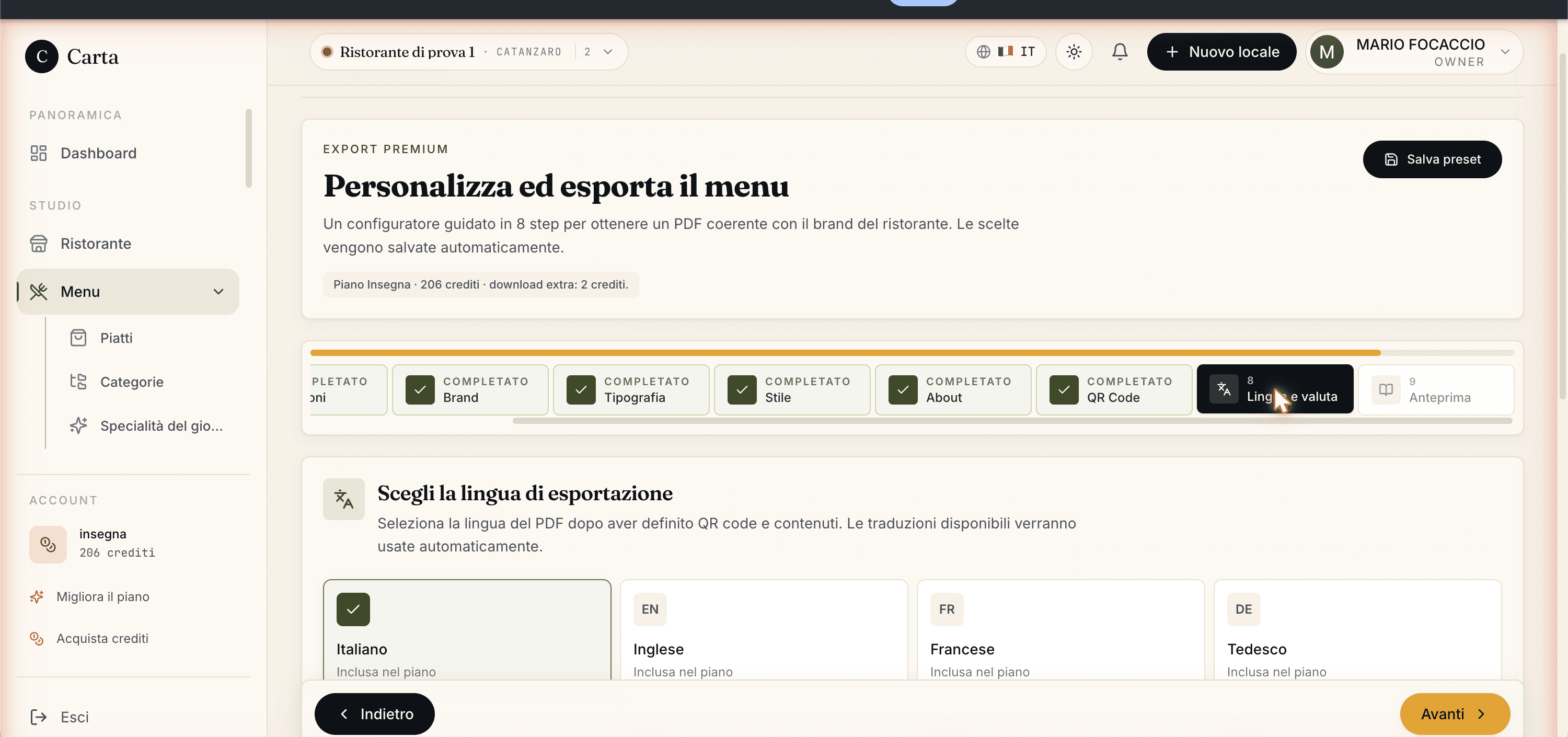This screenshot has height=737, width=1568.
Task: Click the About step checkmark icon
Action: coord(903,390)
